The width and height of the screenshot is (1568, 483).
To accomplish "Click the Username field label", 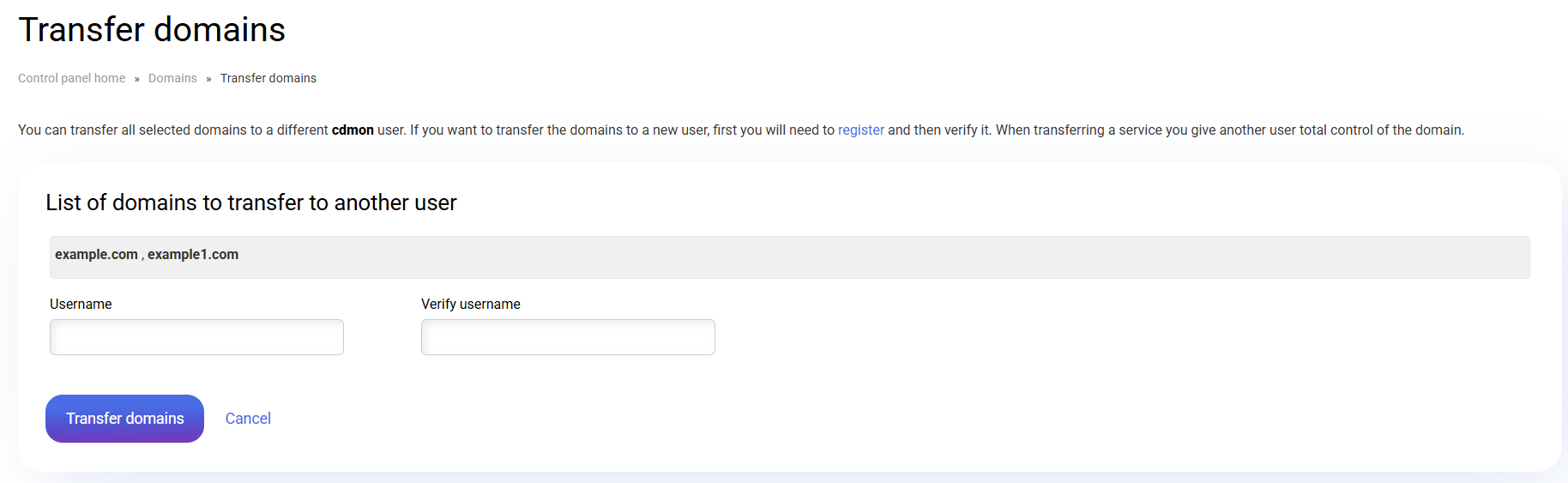I will point(81,305).
